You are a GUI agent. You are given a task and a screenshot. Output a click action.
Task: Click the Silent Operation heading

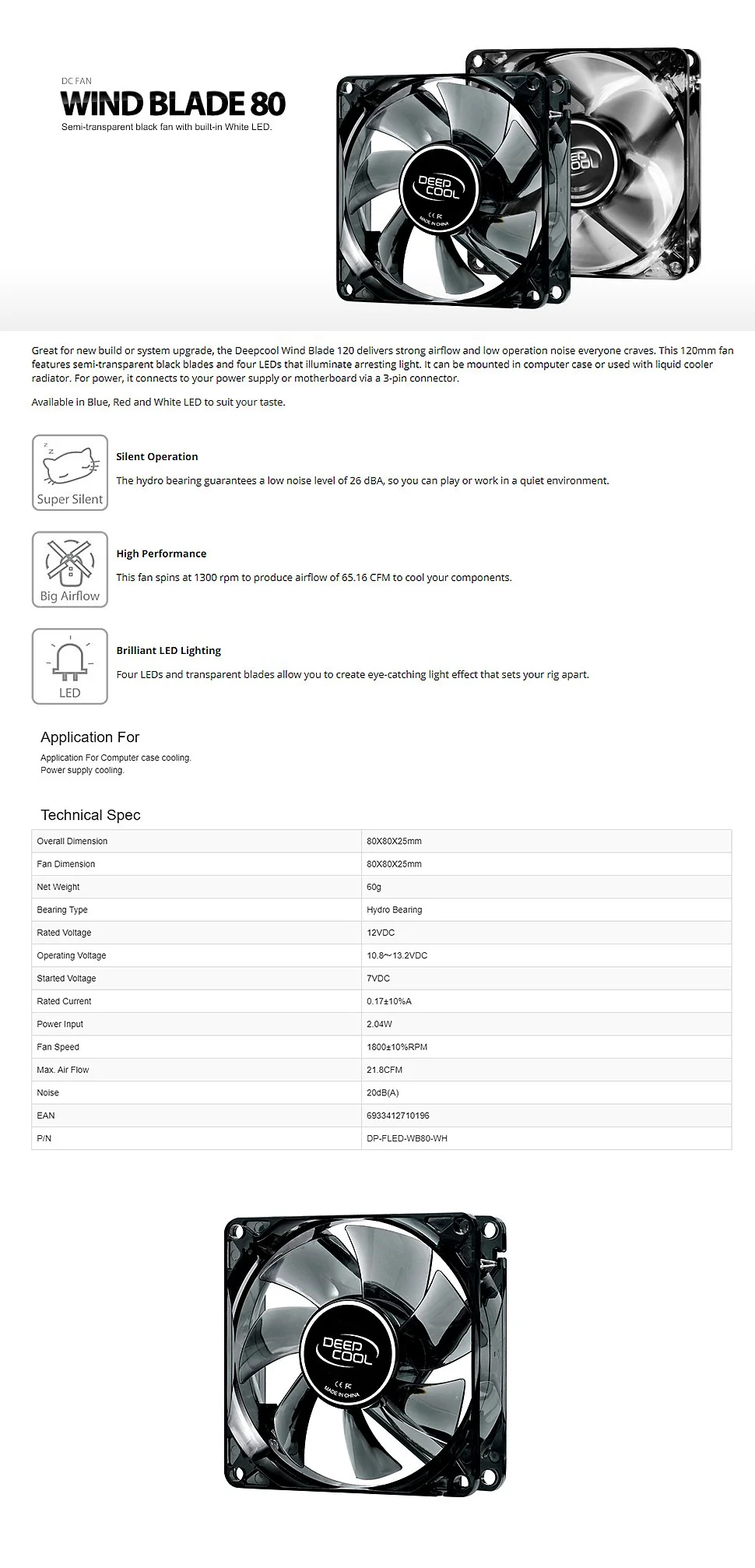click(157, 457)
